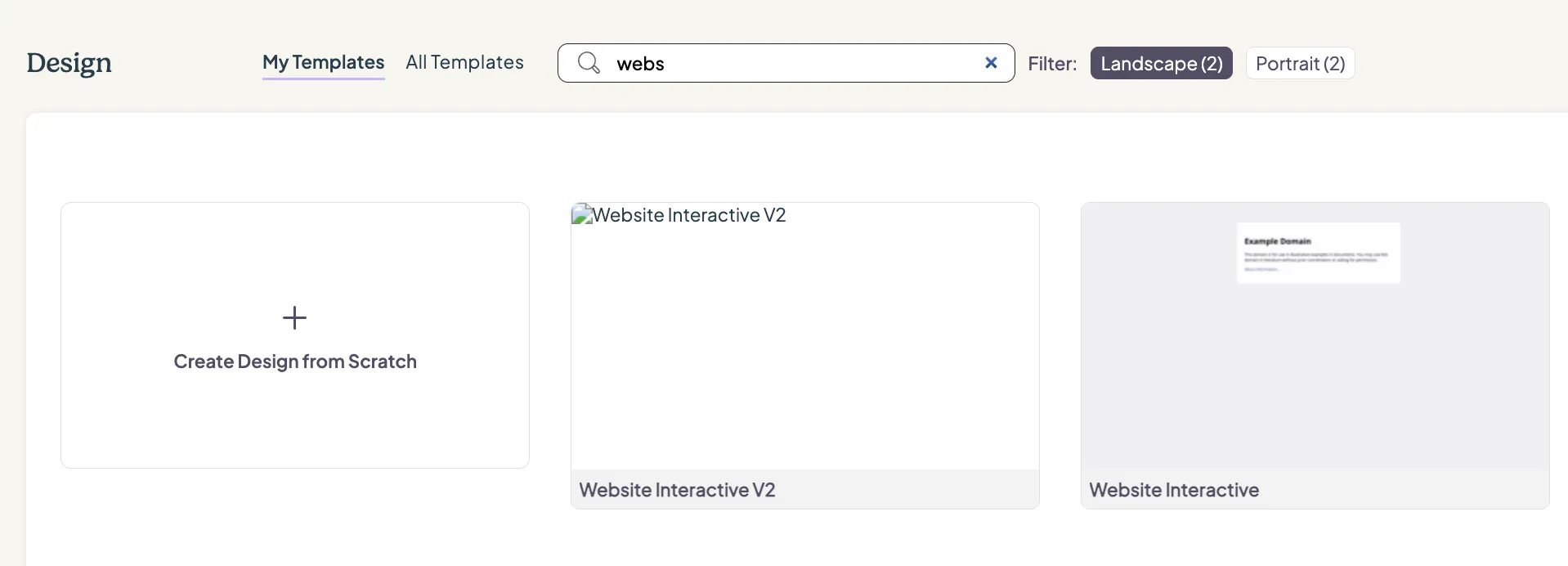This screenshot has width=1568, height=566.
Task: Enable the Portrait (2) filter
Action: pos(1300,63)
